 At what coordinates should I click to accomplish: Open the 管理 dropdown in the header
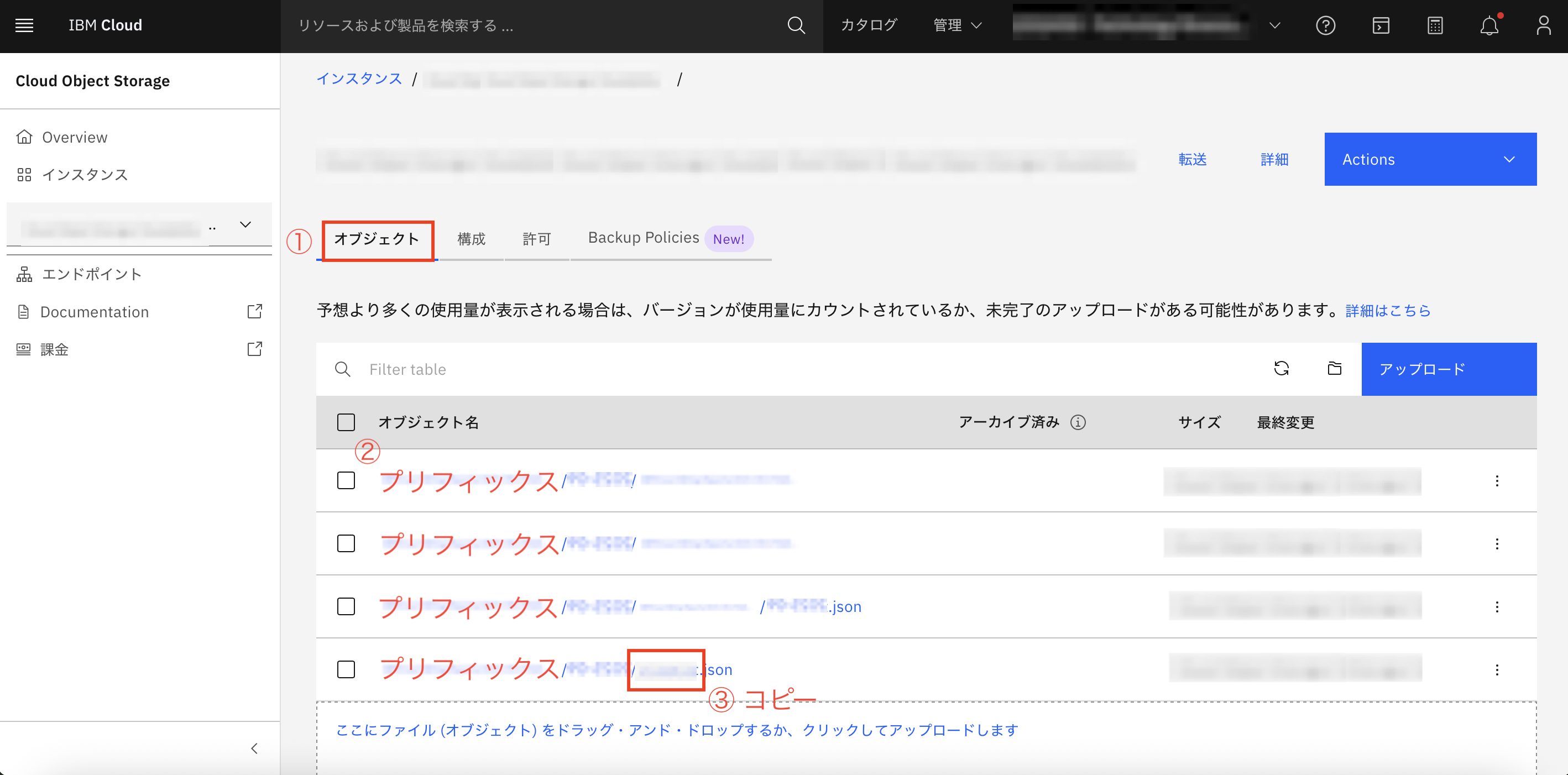click(x=957, y=25)
